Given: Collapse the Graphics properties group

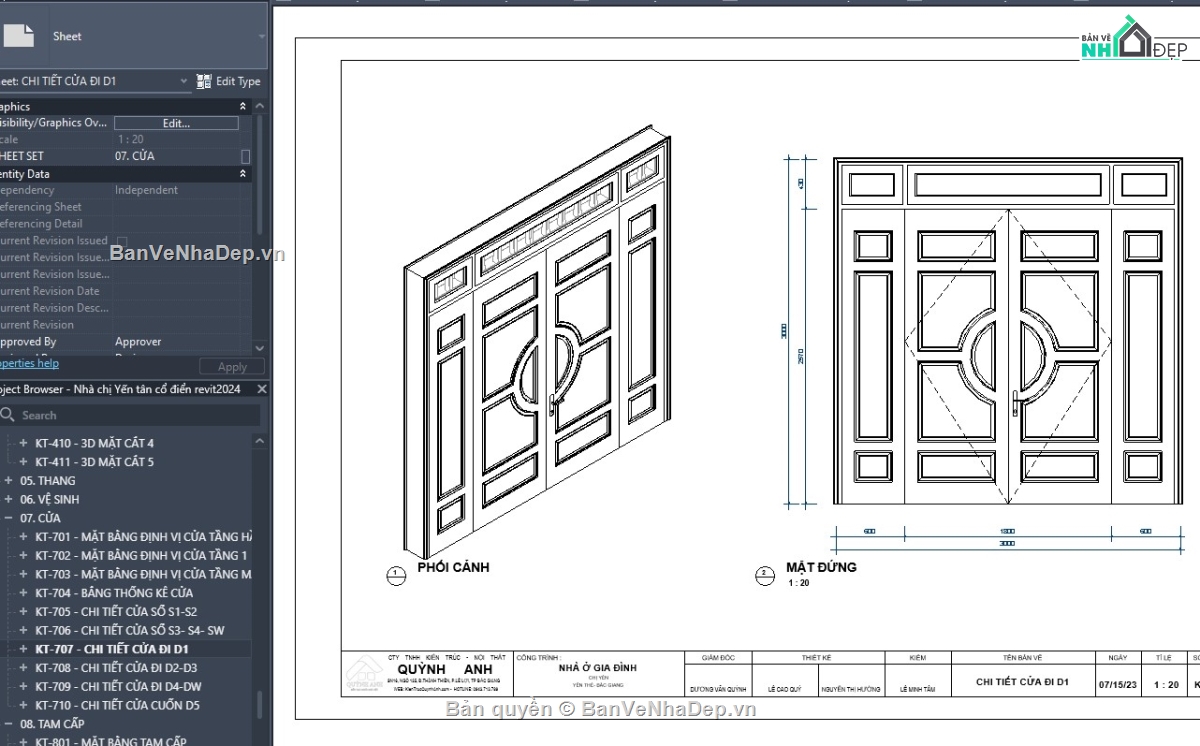Looking at the screenshot, I should coord(242,106).
